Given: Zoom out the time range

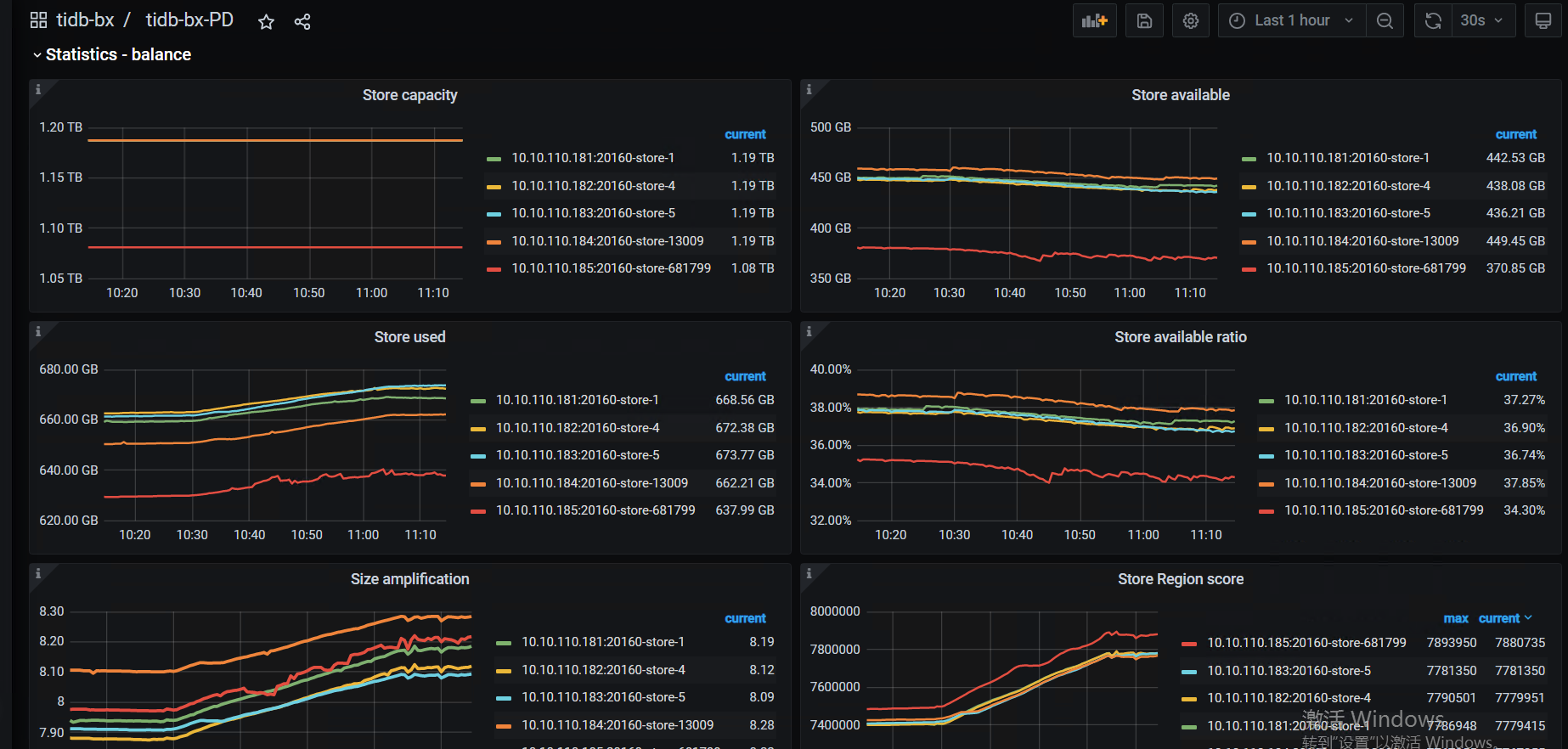Looking at the screenshot, I should 1385,20.
